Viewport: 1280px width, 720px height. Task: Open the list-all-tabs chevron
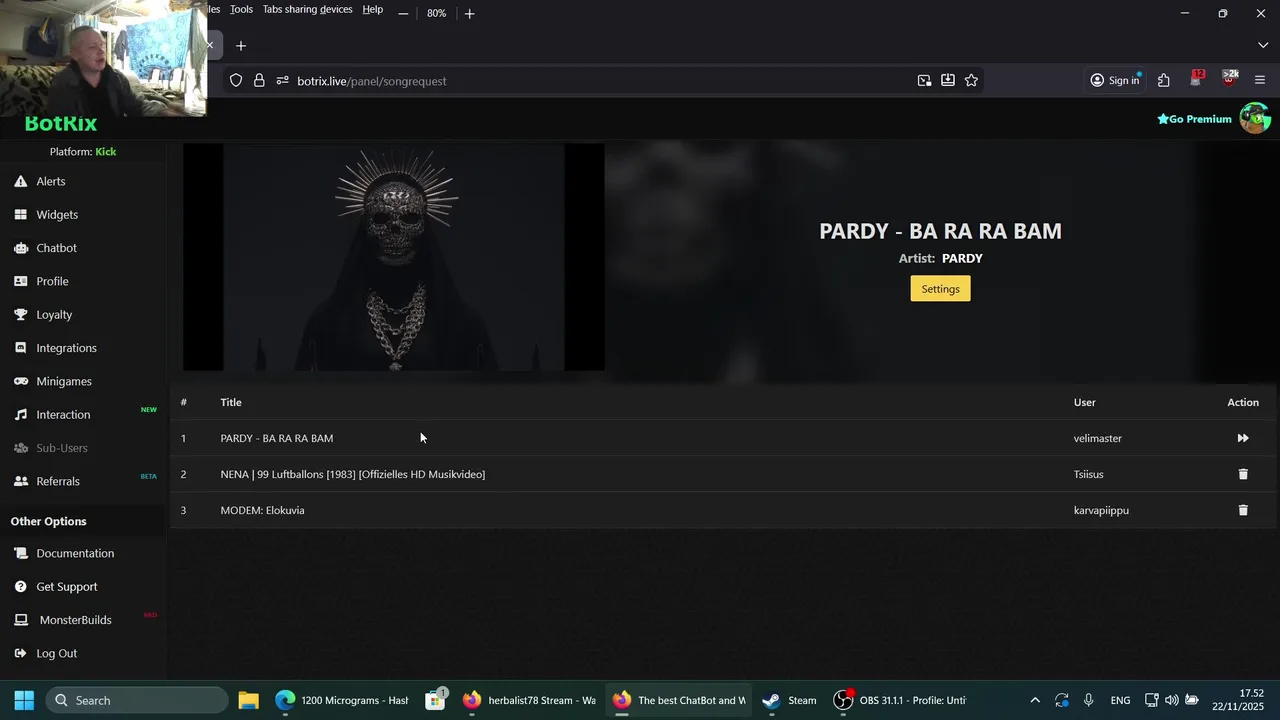(x=1263, y=45)
